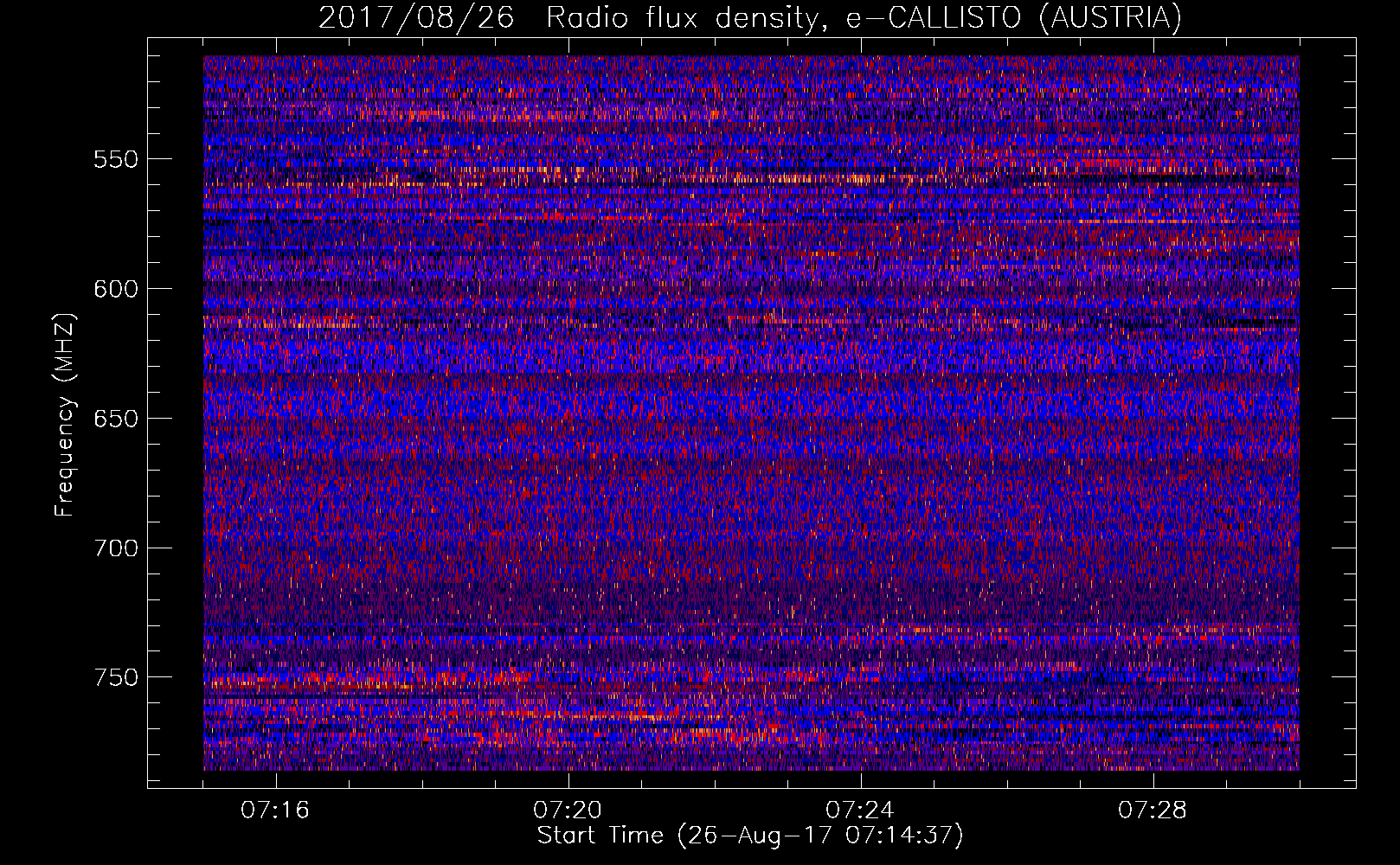This screenshot has height=865, width=1400.
Task: Click the 750 frequency tick label
Action: point(116,677)
